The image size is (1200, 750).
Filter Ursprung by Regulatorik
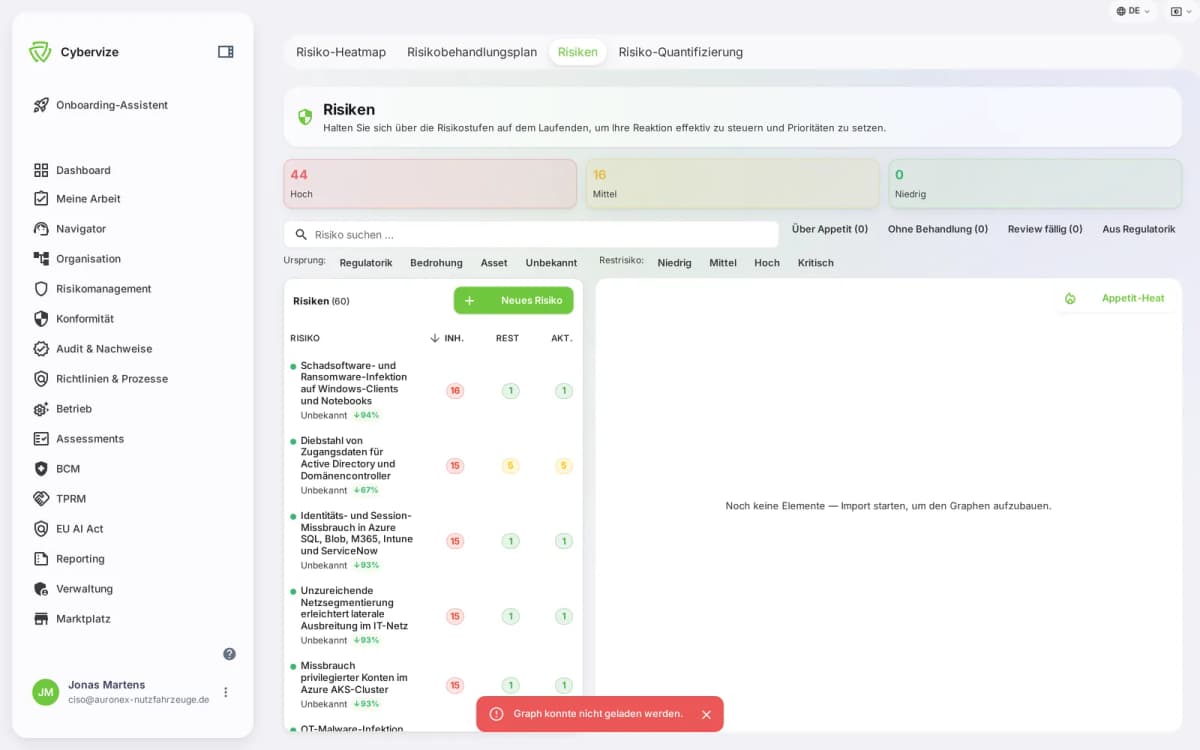(366, 263)
